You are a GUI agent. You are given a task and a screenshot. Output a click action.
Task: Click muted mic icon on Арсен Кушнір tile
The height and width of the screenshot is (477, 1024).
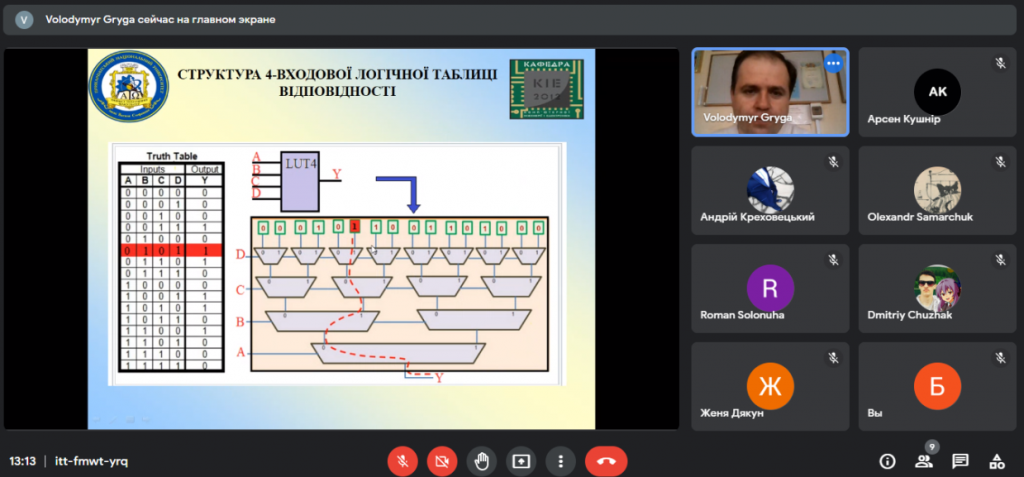point(1000,63)
